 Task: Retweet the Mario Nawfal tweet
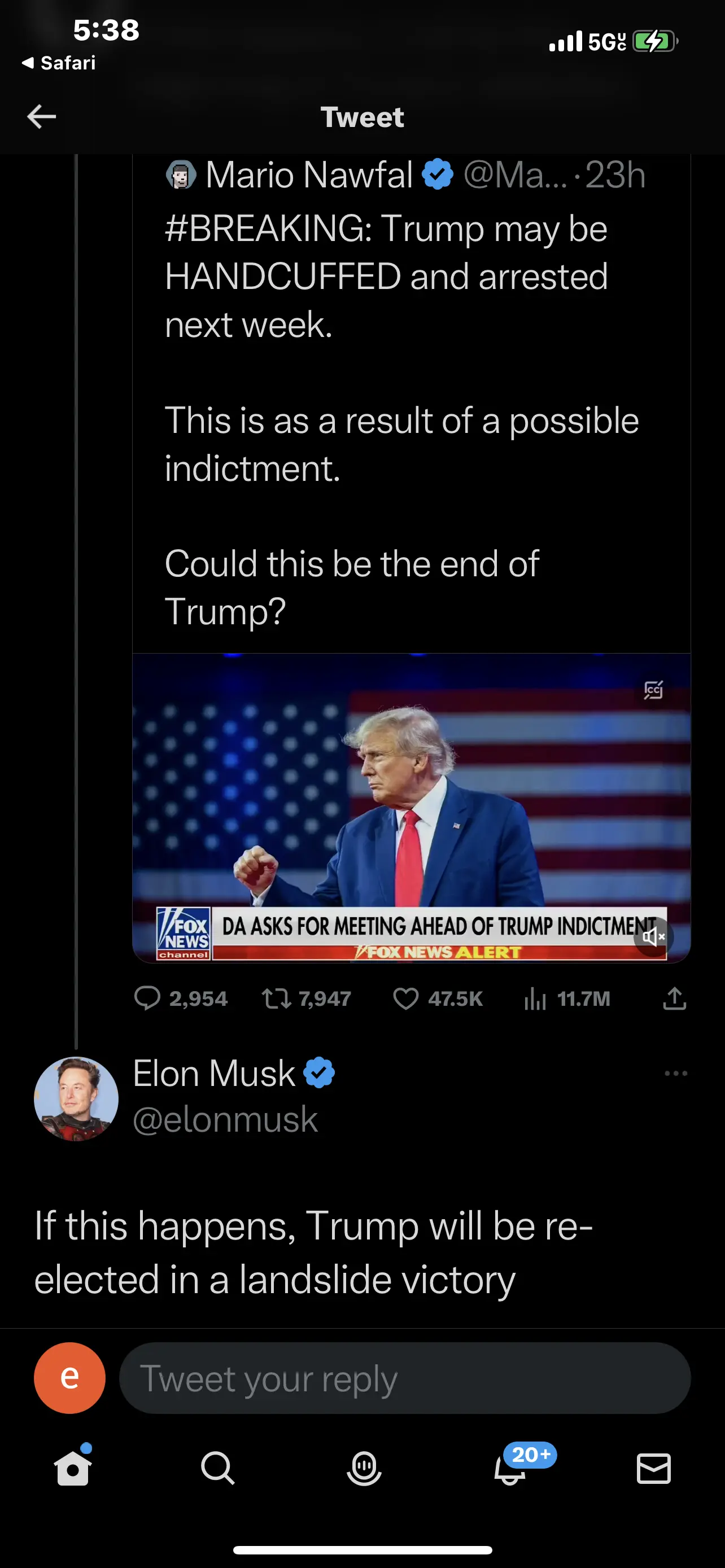click(276, 998)
